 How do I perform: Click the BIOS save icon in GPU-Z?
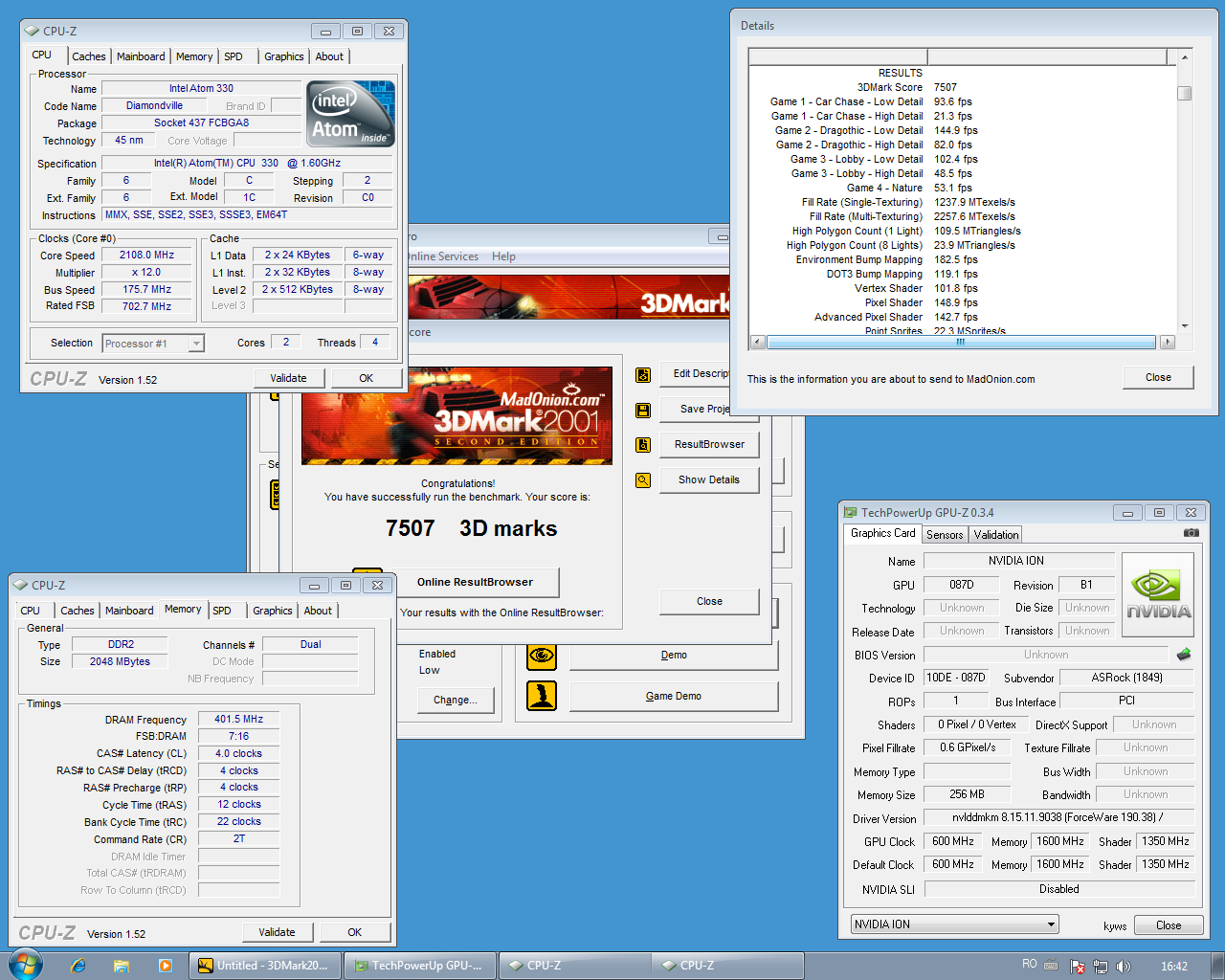point(1184,655)
